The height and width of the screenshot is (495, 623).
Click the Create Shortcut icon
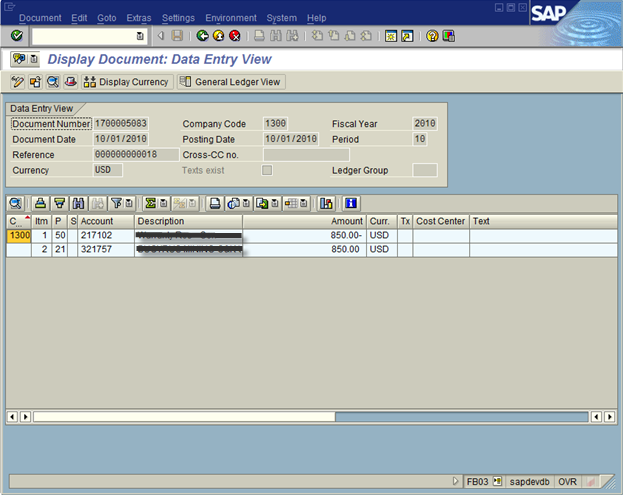(x=407, y=36)
